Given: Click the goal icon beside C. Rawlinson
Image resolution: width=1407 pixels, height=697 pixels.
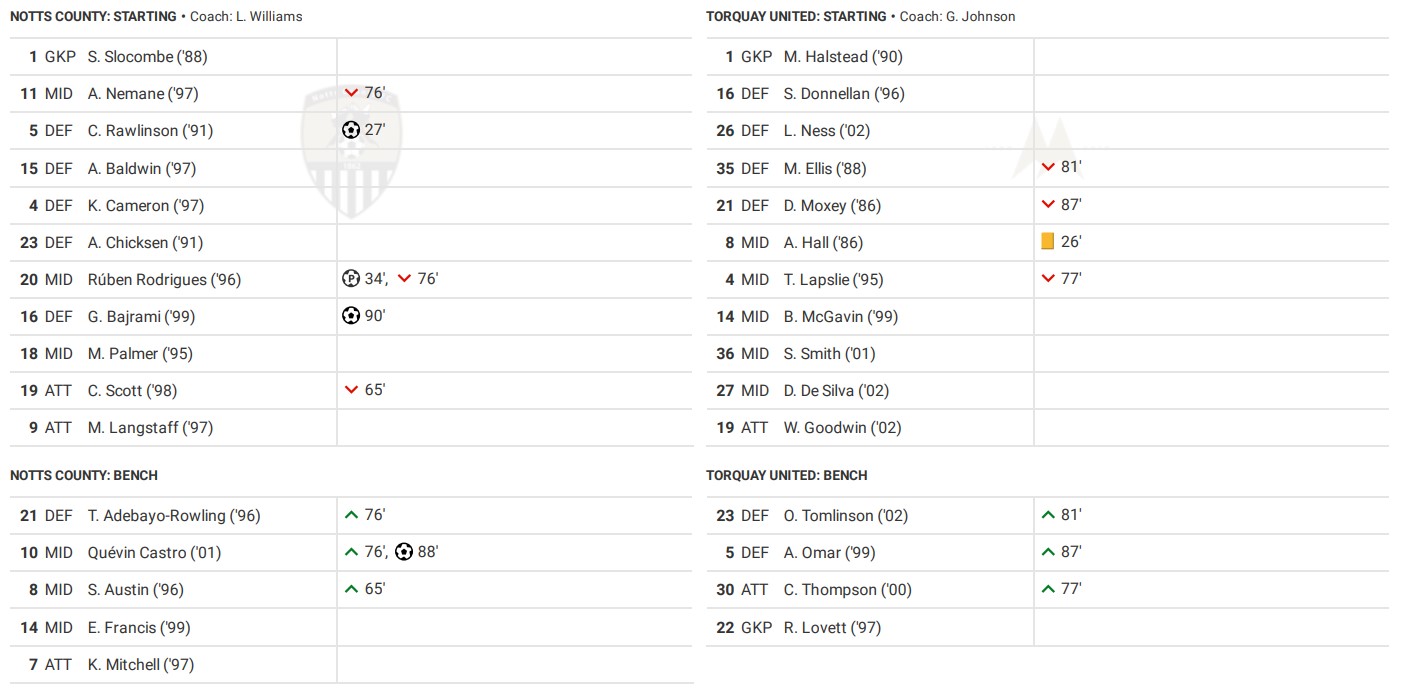Looking at the screenshot, I should point(350,130).
